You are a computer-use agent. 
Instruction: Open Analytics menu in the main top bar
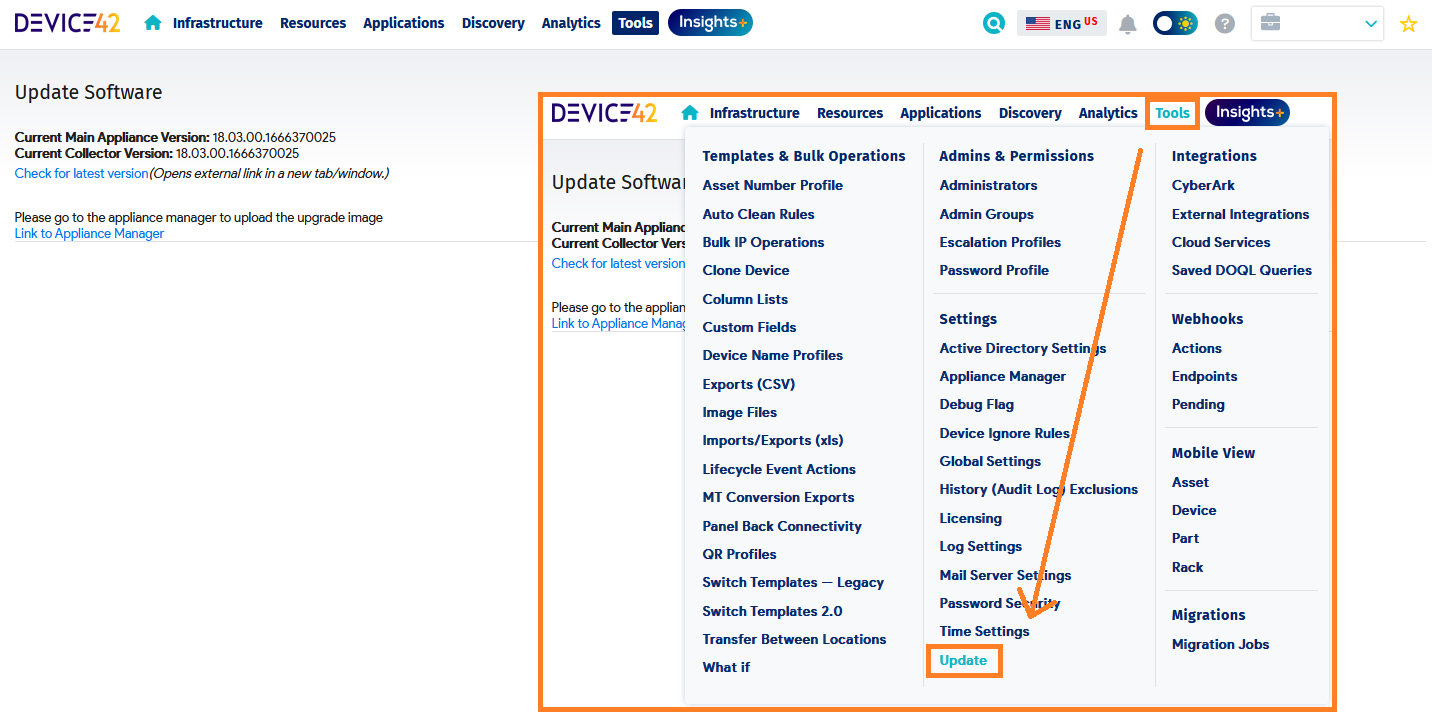tap(571, 23)
